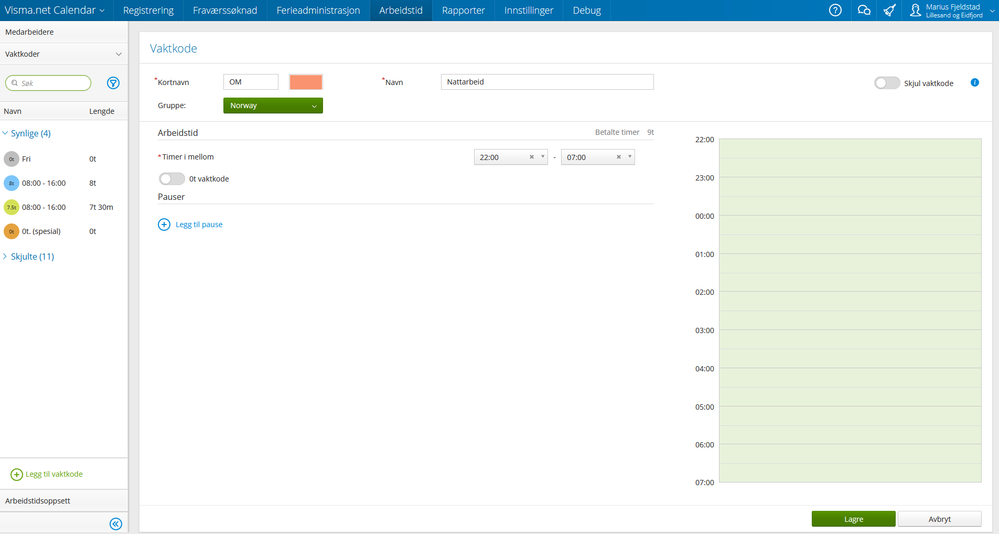999x534 pixels.
Task: Open the 07:00 end time dropdown arrow
Action: [x=629, y=157]
